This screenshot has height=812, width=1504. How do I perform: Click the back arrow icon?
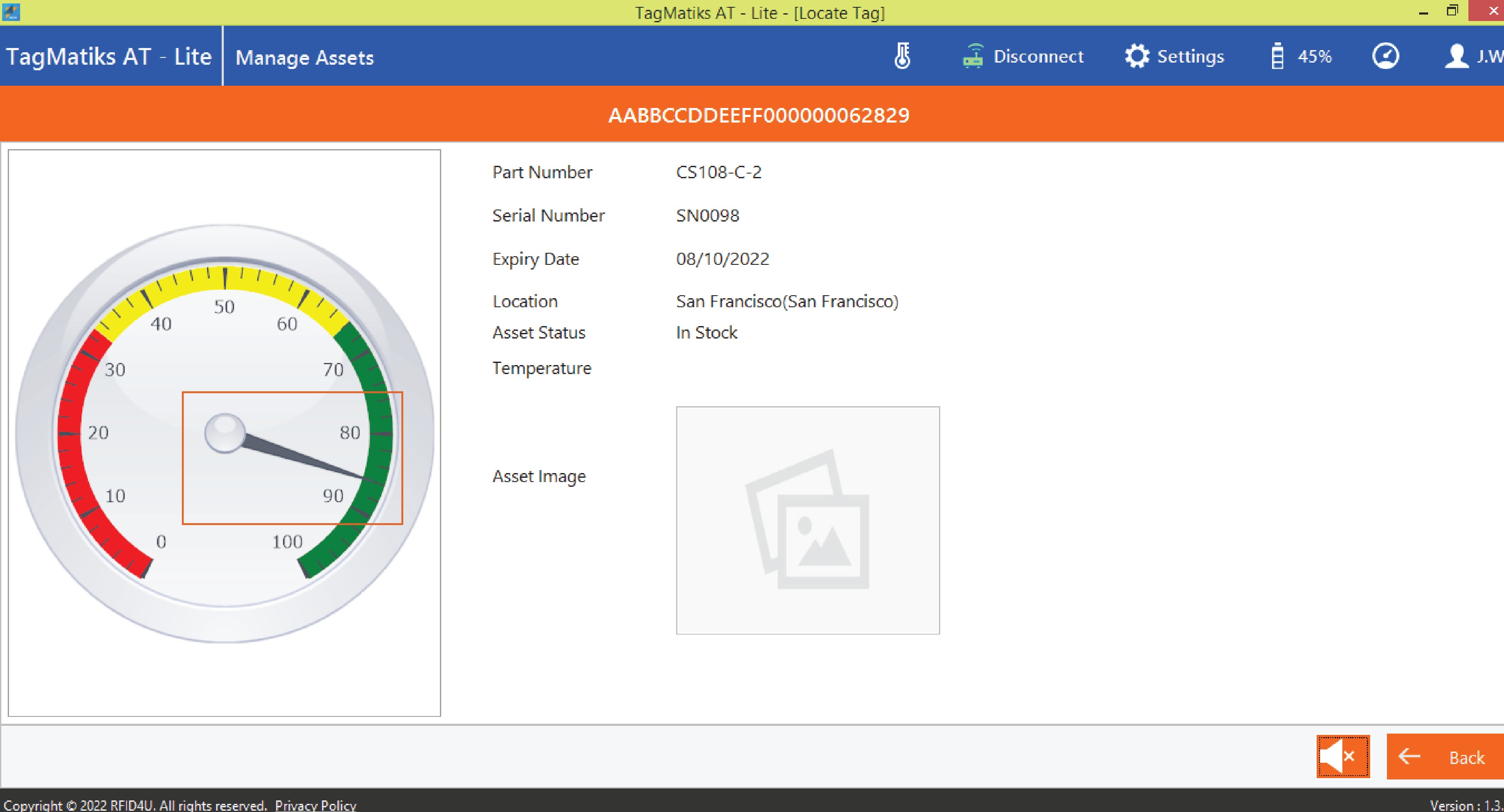1409,757
